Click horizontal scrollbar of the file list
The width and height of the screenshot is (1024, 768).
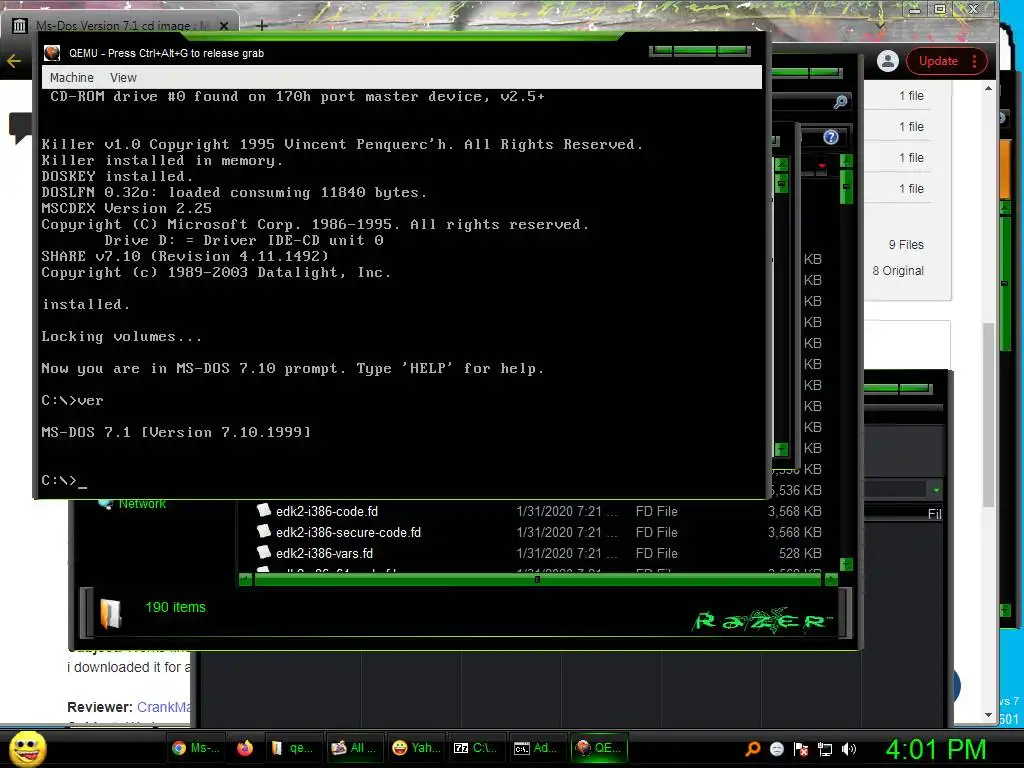coord(537,579)
